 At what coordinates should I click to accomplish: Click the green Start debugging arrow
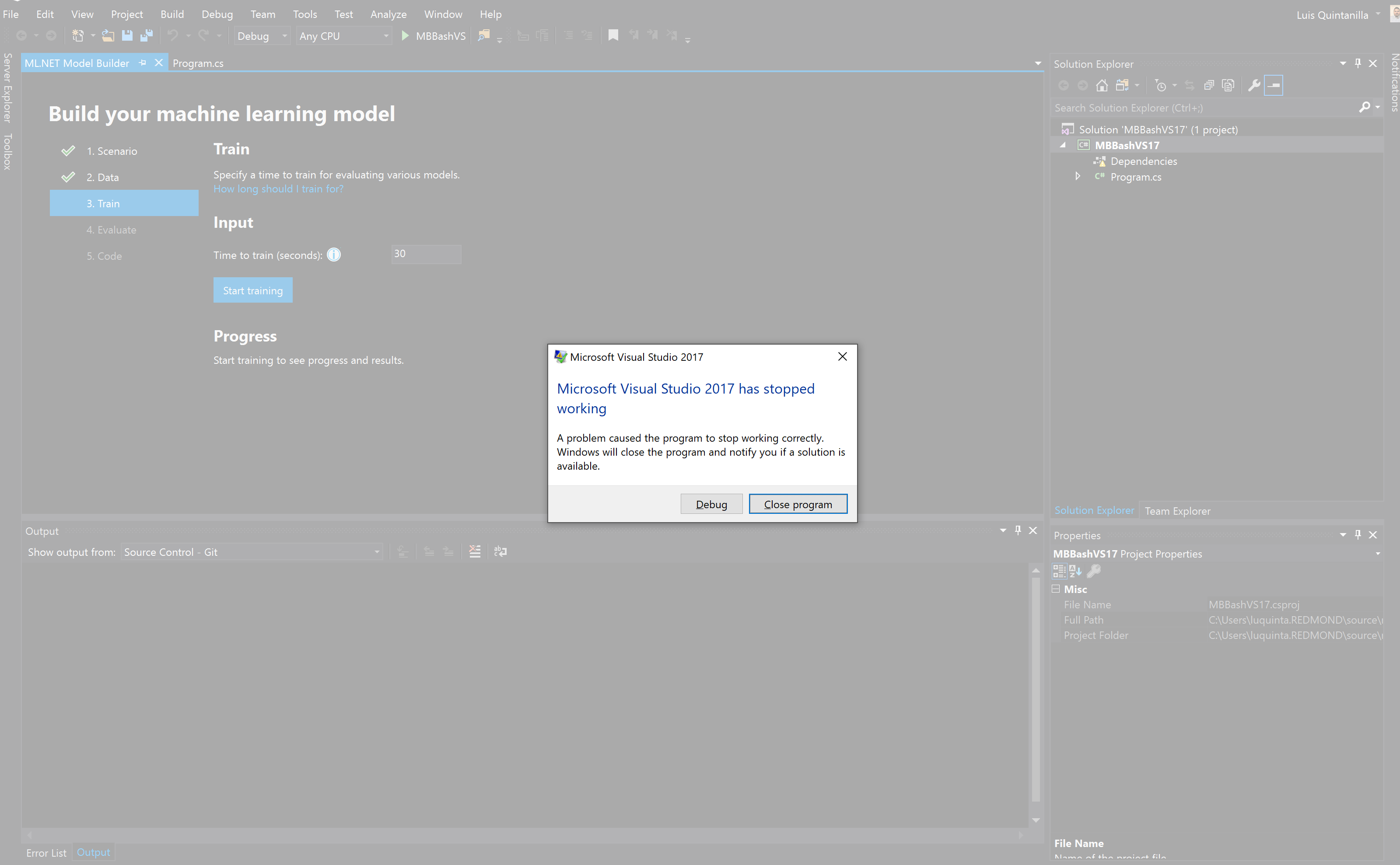point(405,35)
